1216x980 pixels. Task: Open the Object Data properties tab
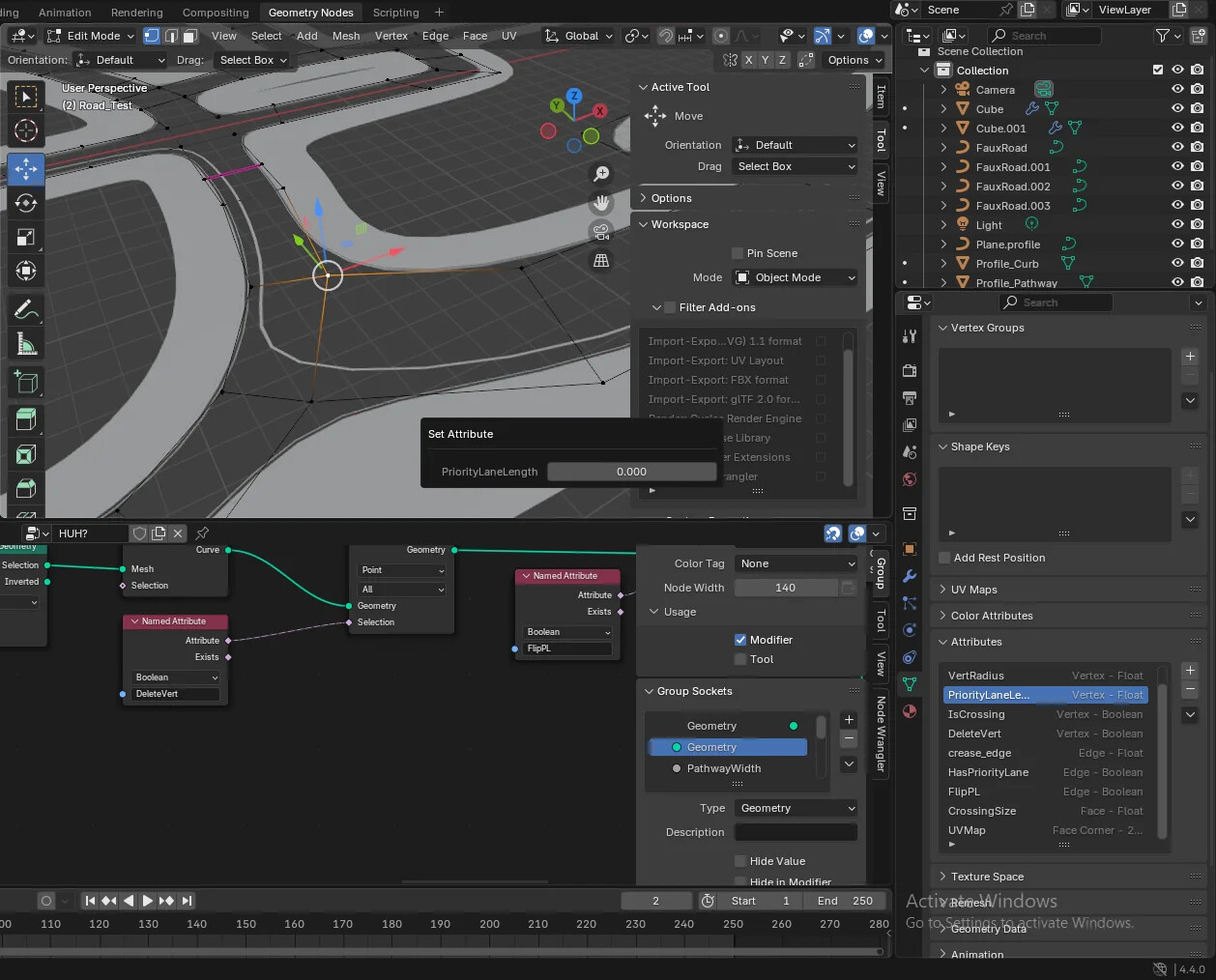coord(909,684)
